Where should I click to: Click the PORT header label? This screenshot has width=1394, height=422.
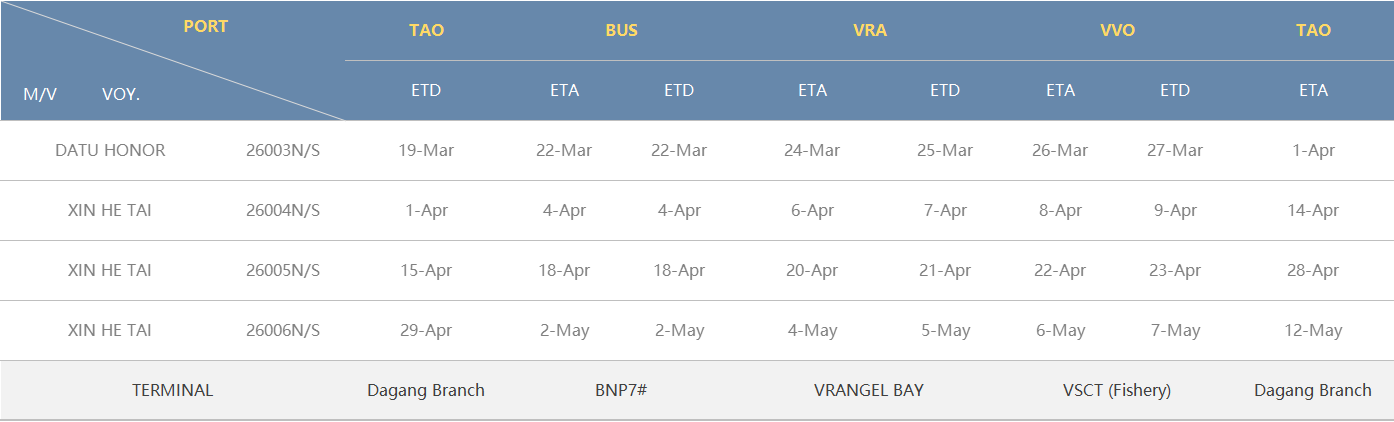tap(205, 26)
